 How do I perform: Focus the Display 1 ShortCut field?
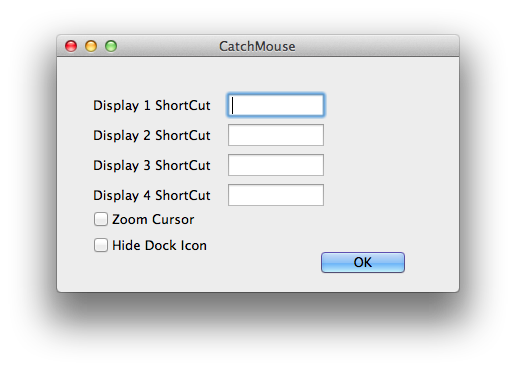276,105
